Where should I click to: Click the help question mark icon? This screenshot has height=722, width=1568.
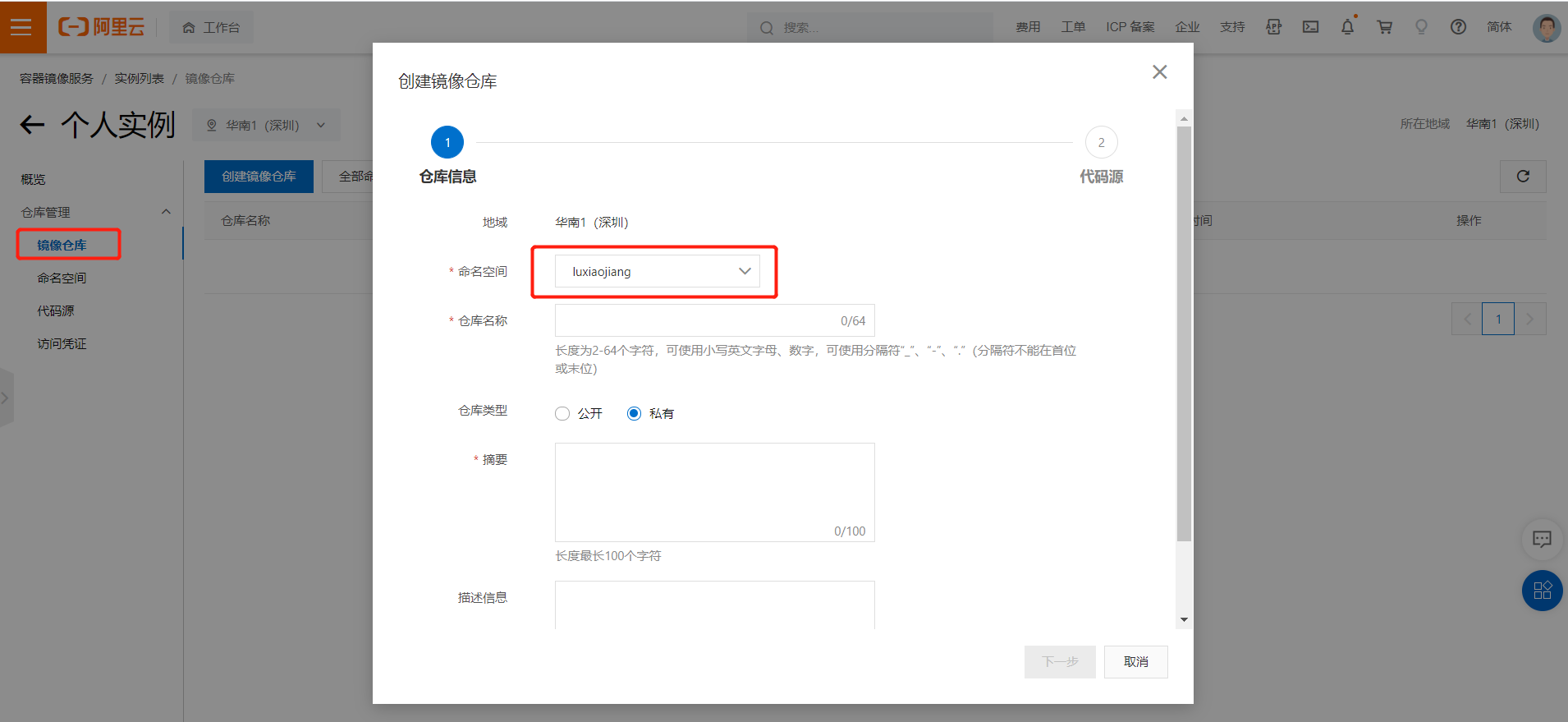(x=1458, y=27)
